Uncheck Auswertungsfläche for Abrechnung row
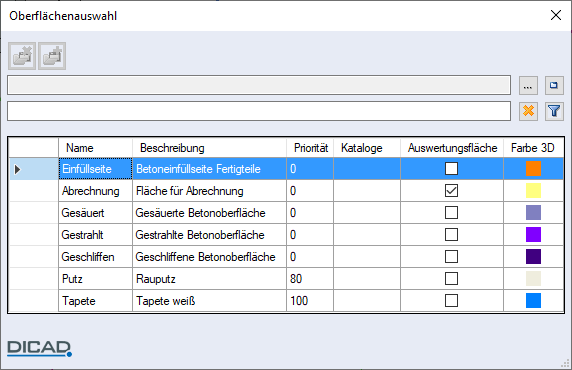Screen dimensions: 572x370 [451, 191]
